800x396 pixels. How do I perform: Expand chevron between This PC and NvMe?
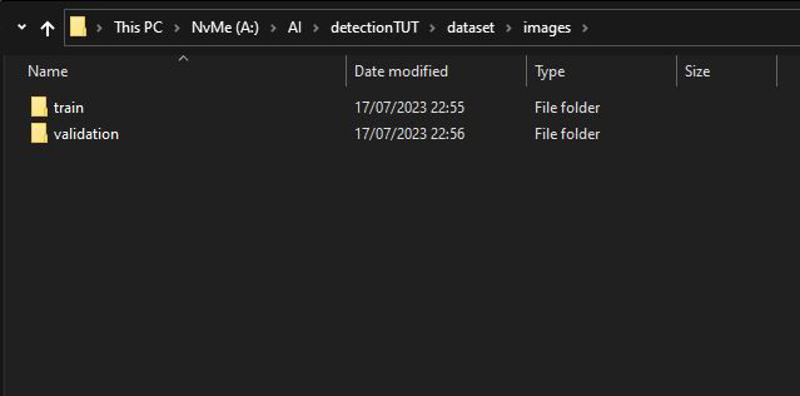[x=177, y=28]
